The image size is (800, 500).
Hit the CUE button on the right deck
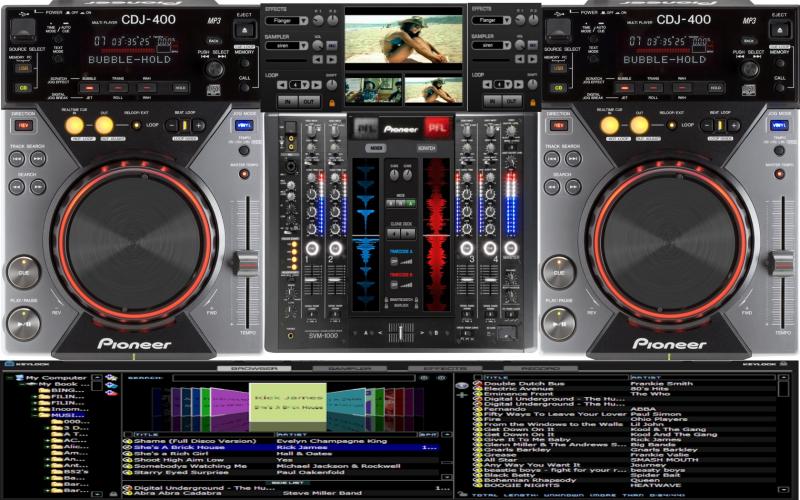coord(559,272)
